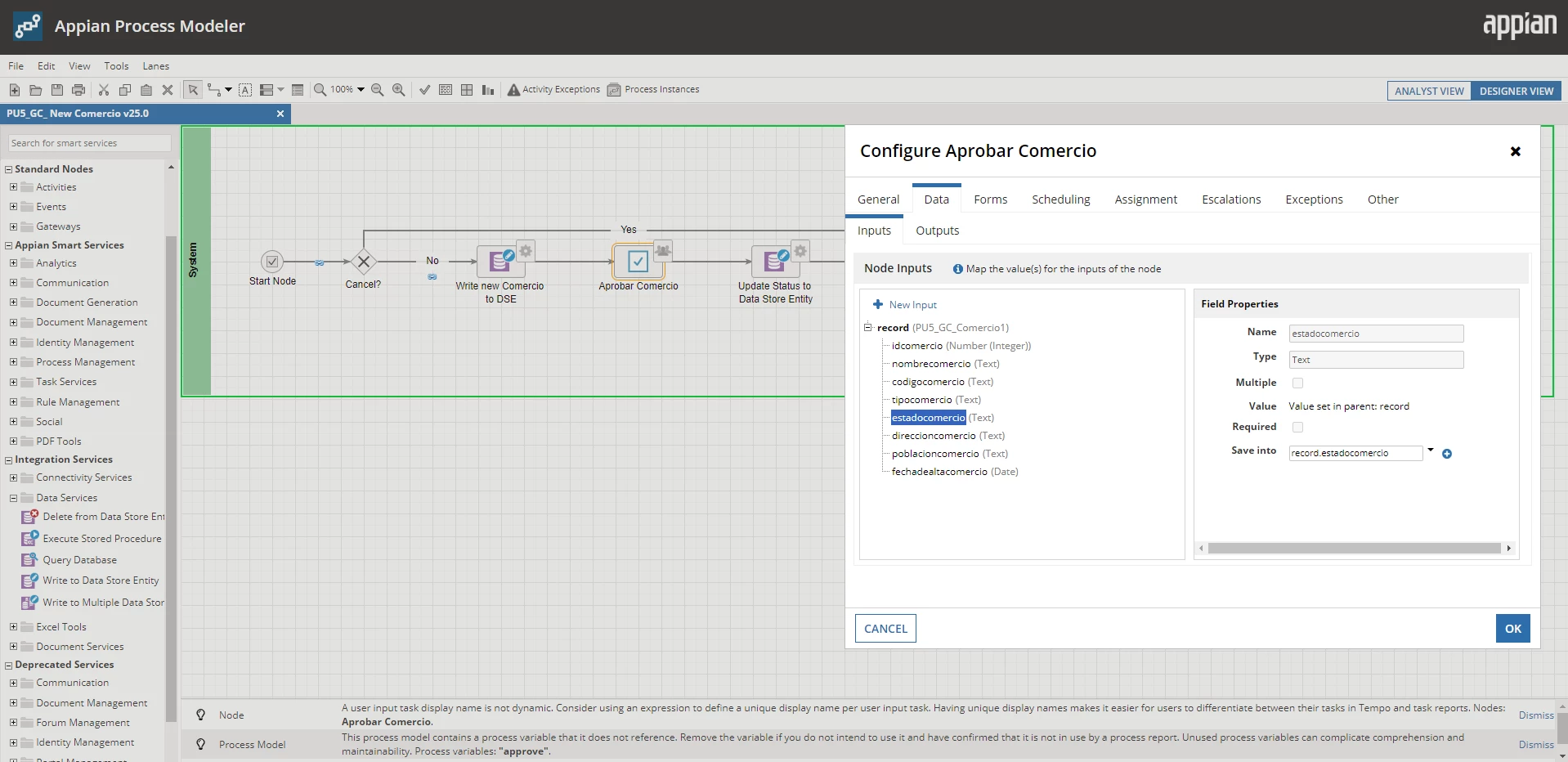Cut the selected node
Viewport: 1568px width, 762px height.
pos(104,90)
